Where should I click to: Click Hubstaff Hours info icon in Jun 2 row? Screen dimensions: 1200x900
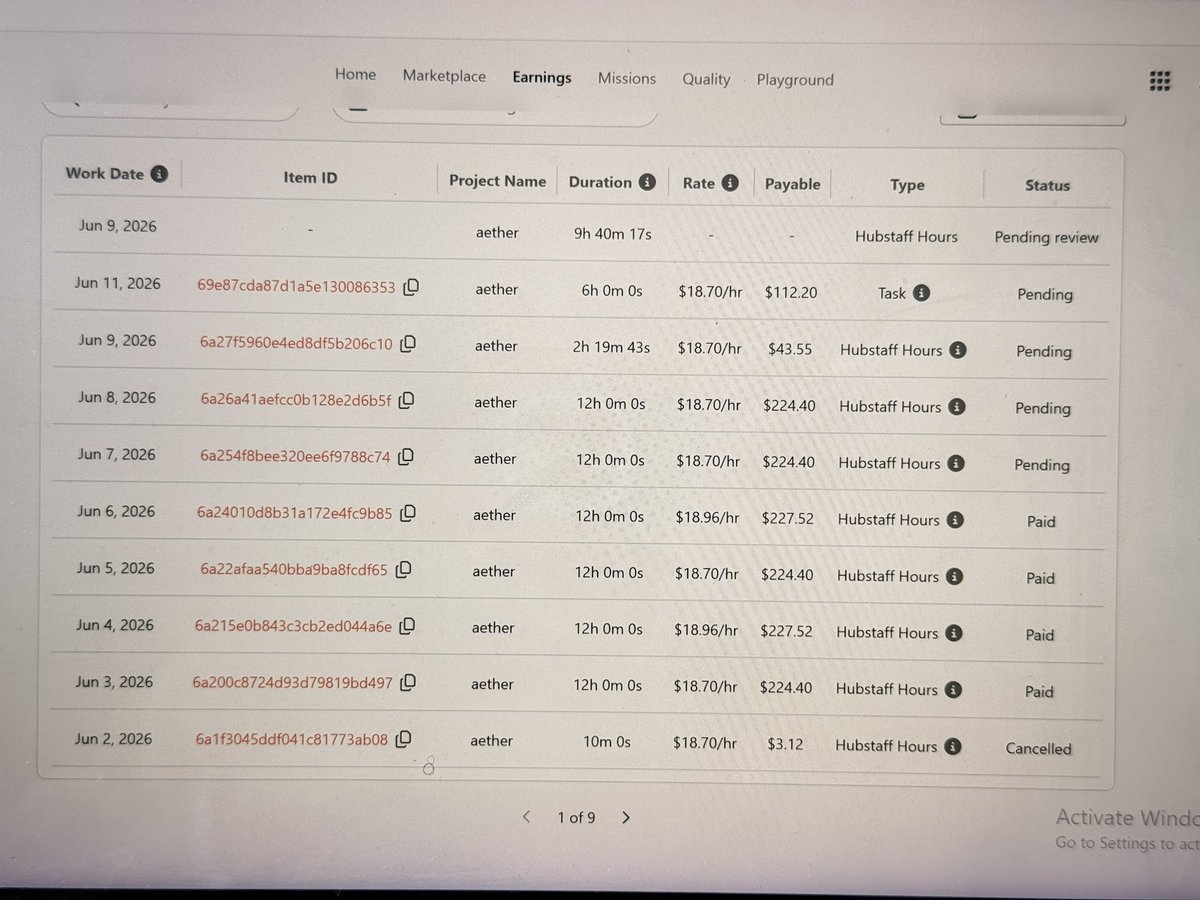coord(953,746)
